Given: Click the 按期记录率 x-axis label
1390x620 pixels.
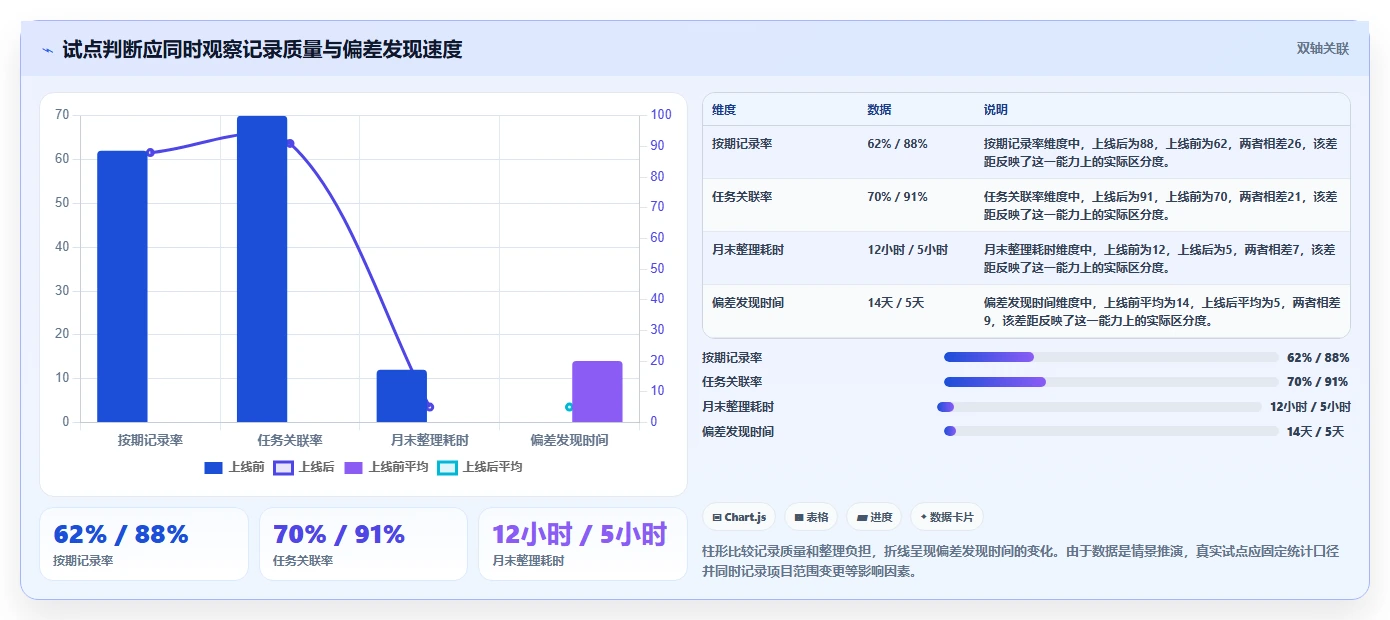Looking at the screenshot, I should [x=150, y=440].
